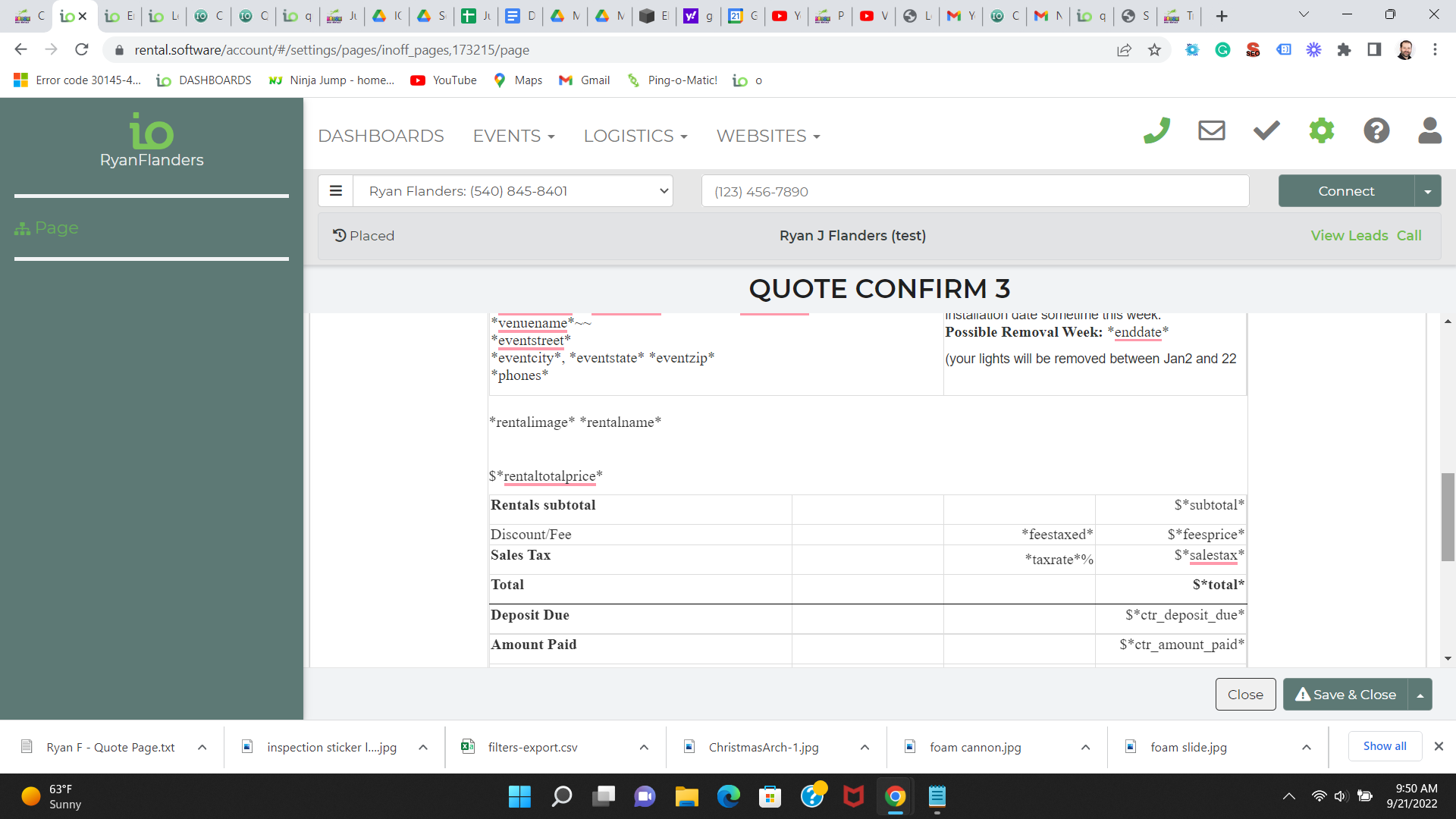1456x819 pixels.
Task: Open the envelope messages icon
Action: pos(1211,130)
